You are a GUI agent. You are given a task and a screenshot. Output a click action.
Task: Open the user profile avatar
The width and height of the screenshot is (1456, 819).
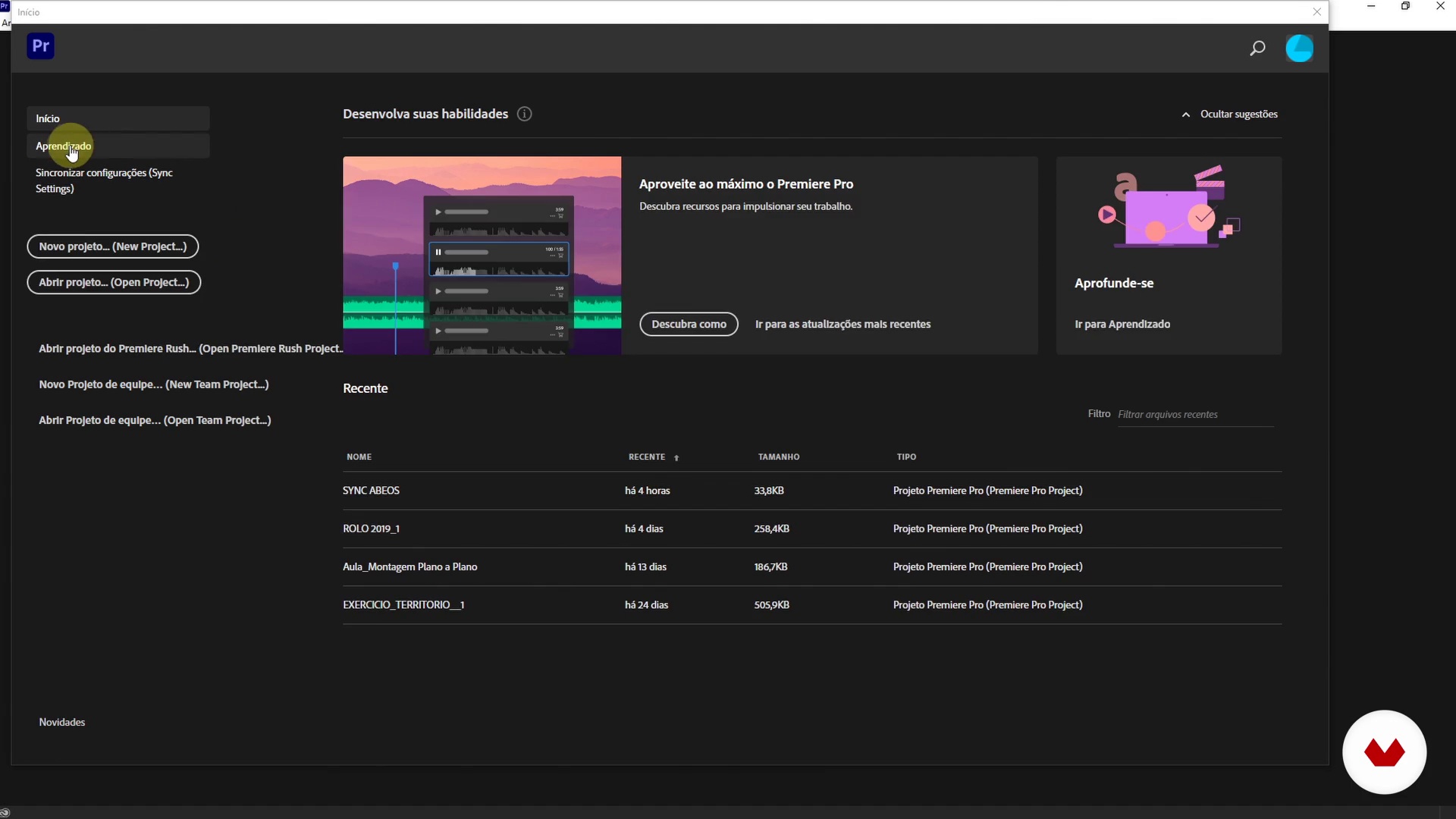pos(1299,49)
